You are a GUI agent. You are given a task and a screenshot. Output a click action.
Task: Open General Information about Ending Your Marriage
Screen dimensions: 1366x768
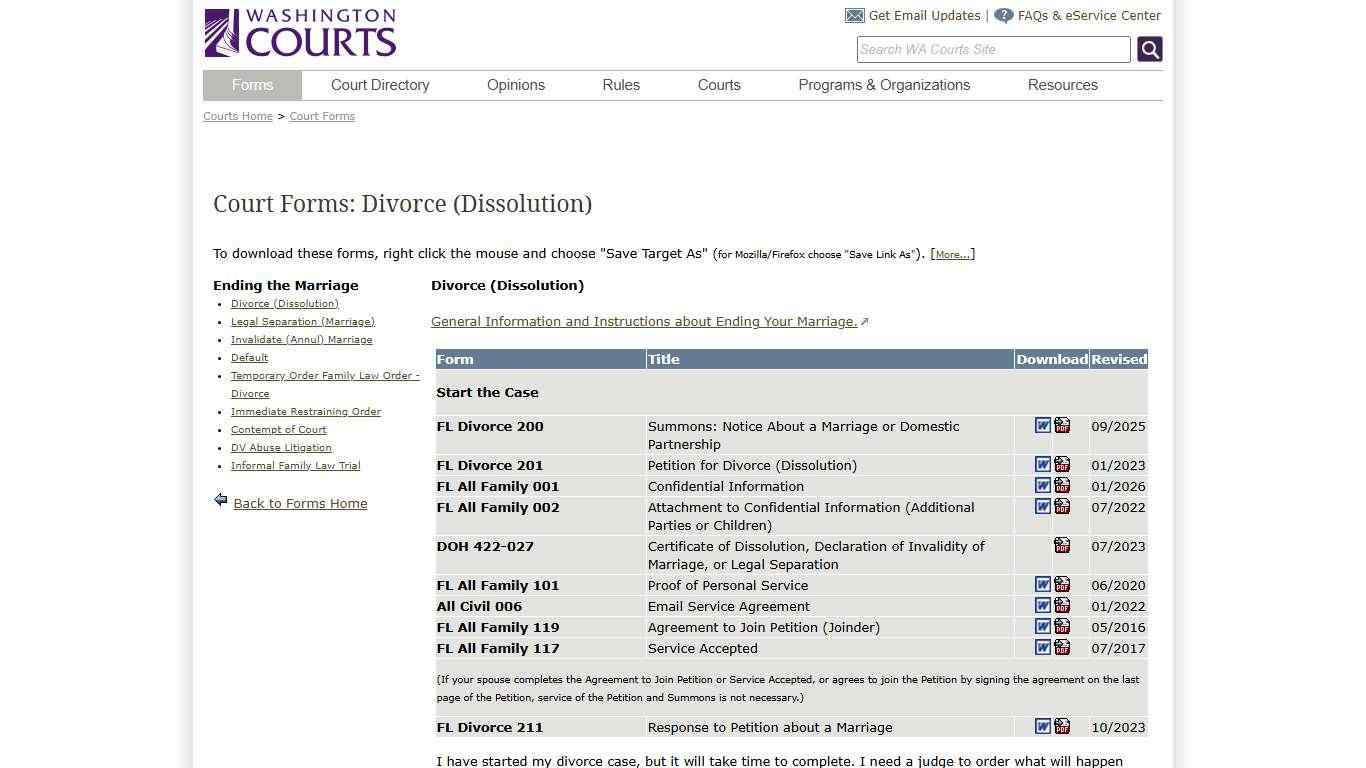(x=644, y=321)
